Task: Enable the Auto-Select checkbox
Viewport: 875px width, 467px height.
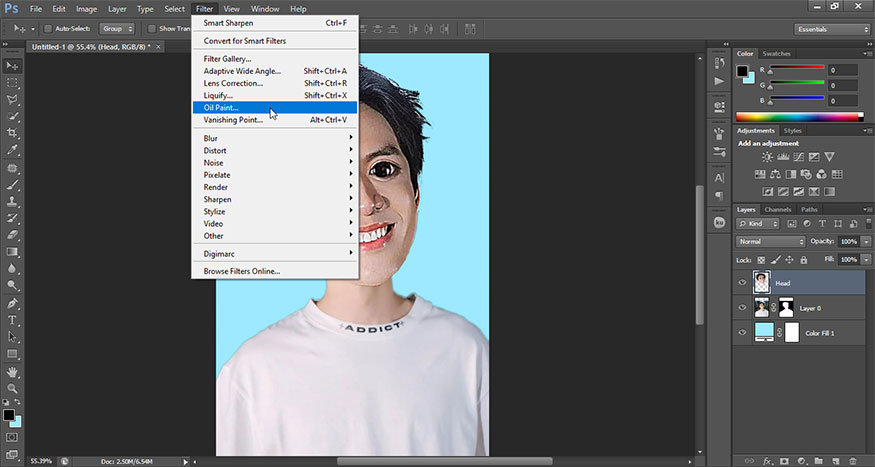Action: coord(48,29)
